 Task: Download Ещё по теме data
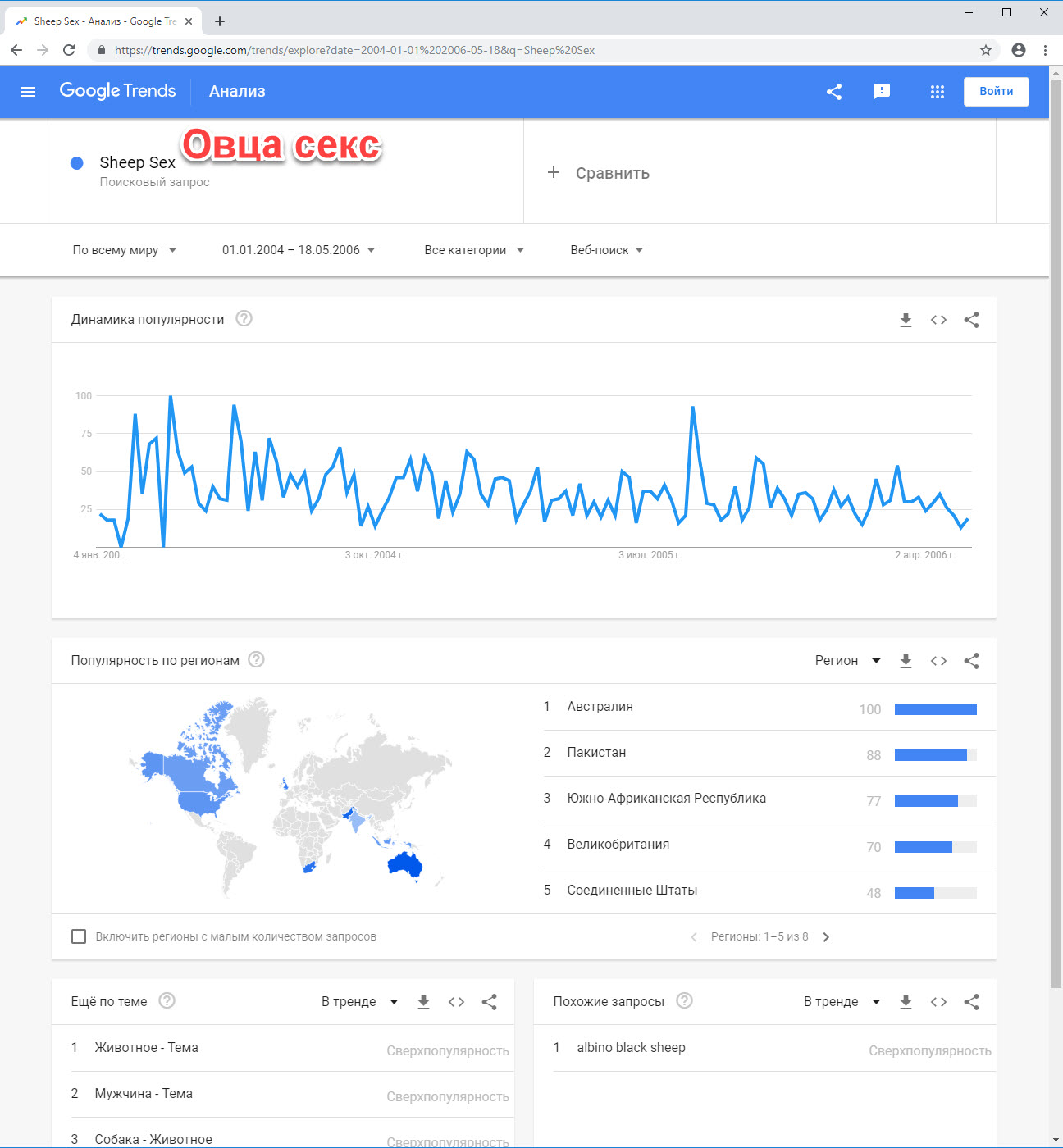(423, 1002)
